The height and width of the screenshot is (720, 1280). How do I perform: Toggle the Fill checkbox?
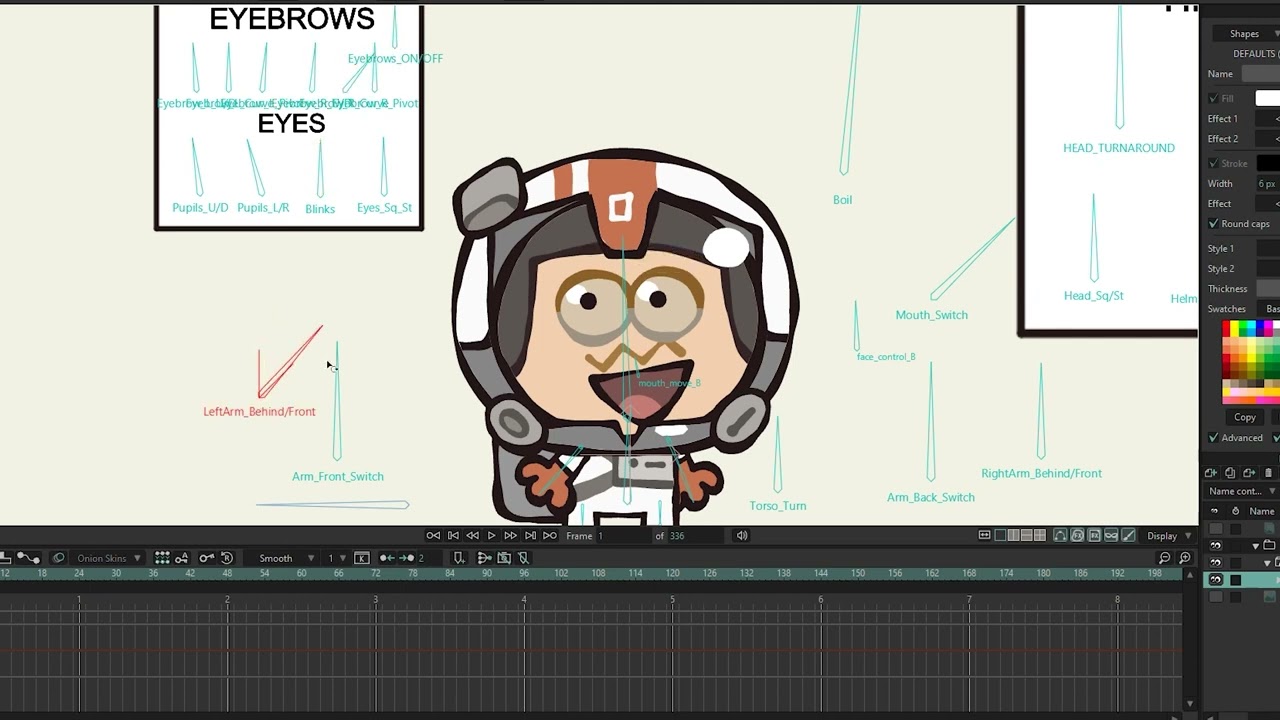(x=1213, y=98)
